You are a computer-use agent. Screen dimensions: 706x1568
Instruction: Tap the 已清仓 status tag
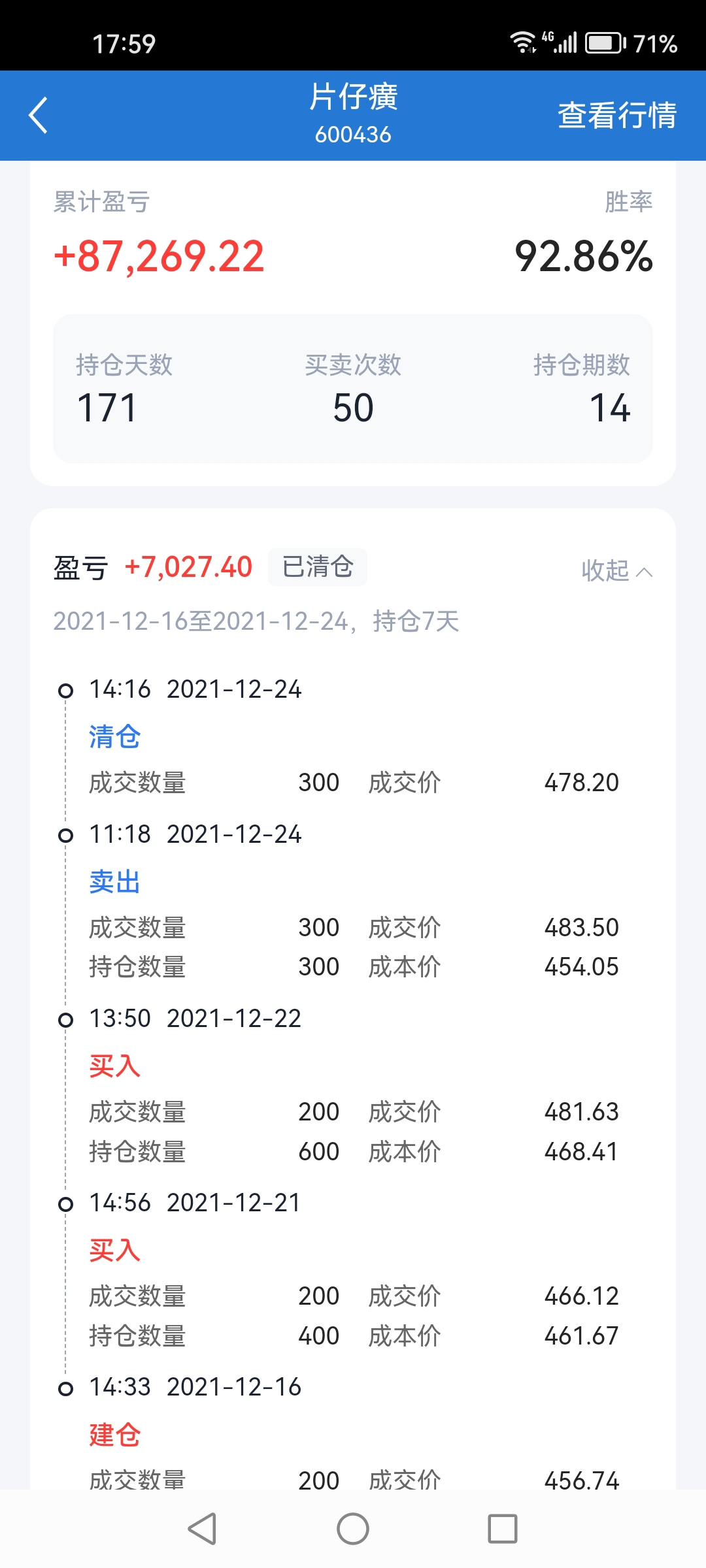pos(318,566)
